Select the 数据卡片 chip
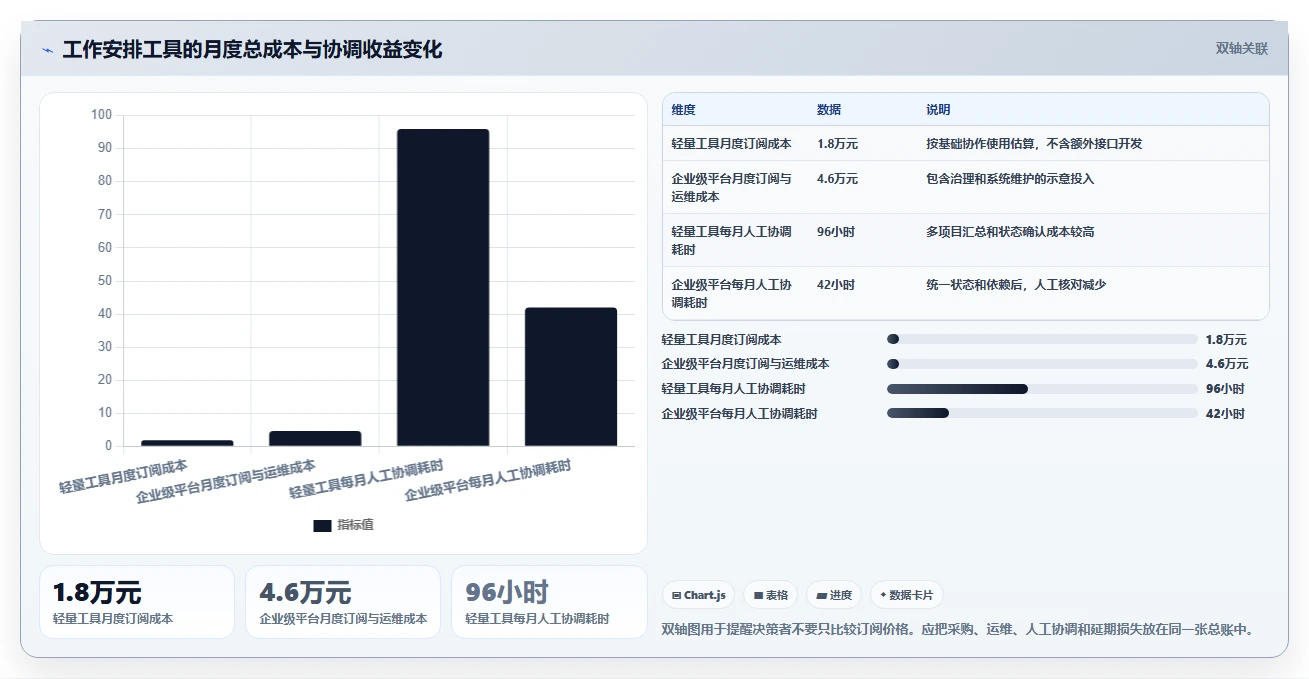The width and height of the screenshot is (1309, 679). (906, 595)
